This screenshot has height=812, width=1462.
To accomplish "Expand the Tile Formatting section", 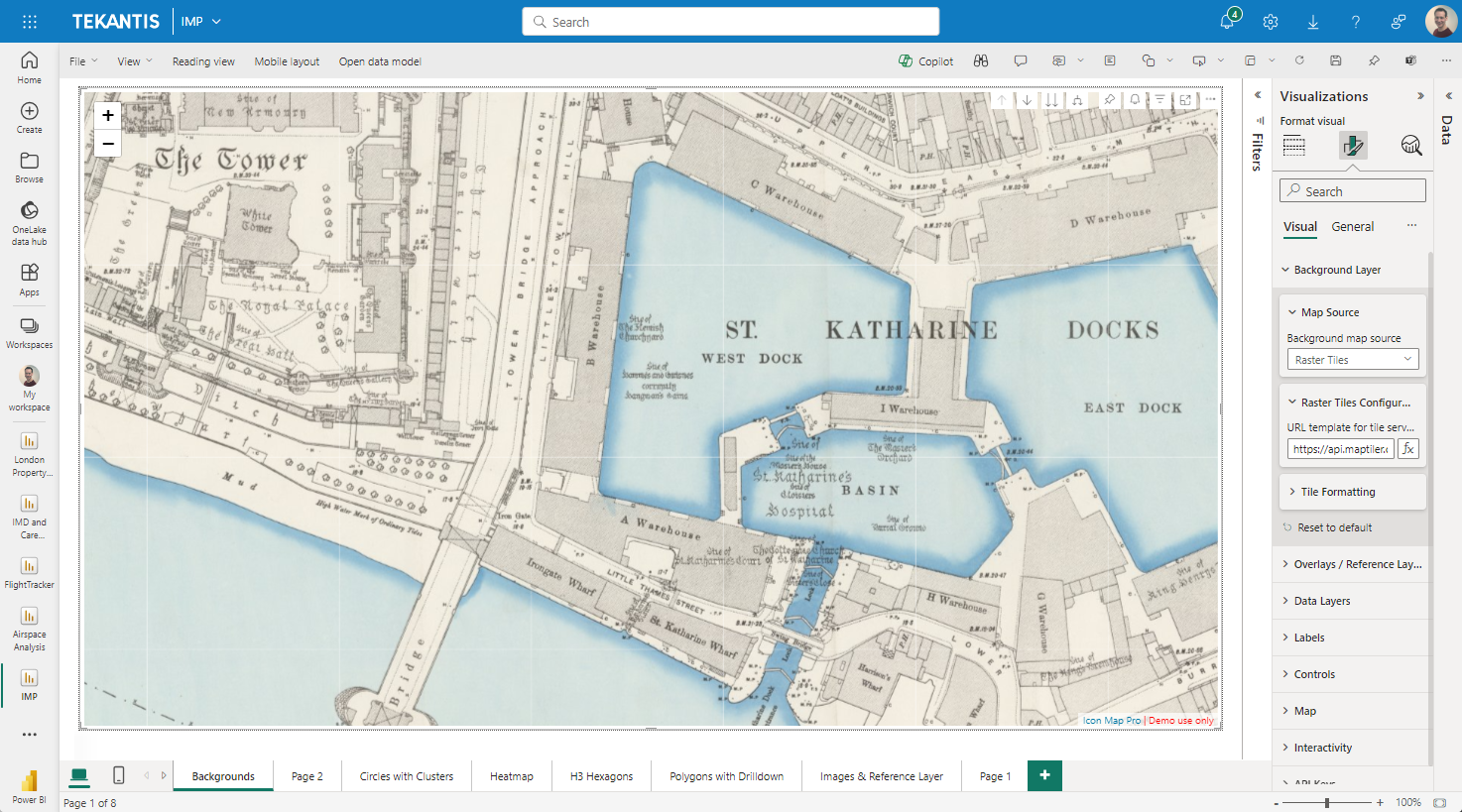I will [x=1337, y=492].
